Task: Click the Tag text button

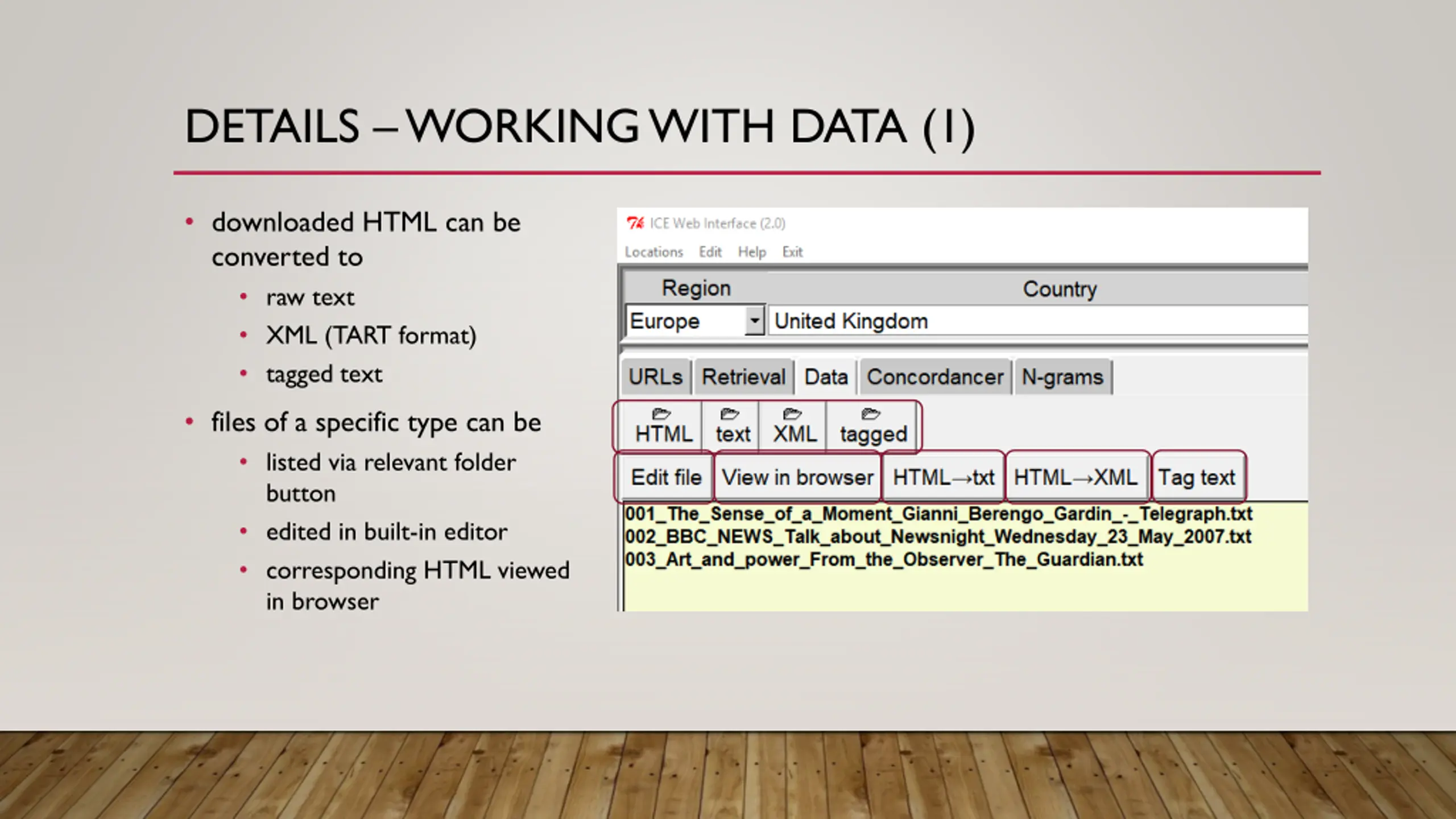Action: (x=1197, y=477)
